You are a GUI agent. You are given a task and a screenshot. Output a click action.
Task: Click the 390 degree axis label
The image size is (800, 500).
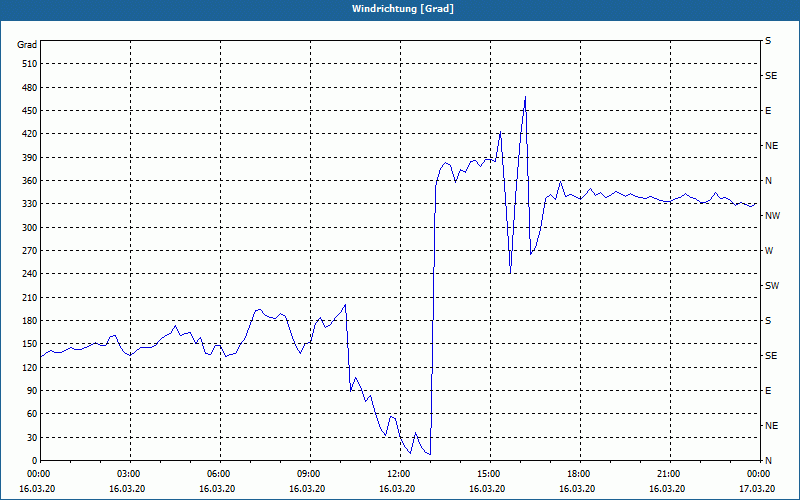click(29, 158)
